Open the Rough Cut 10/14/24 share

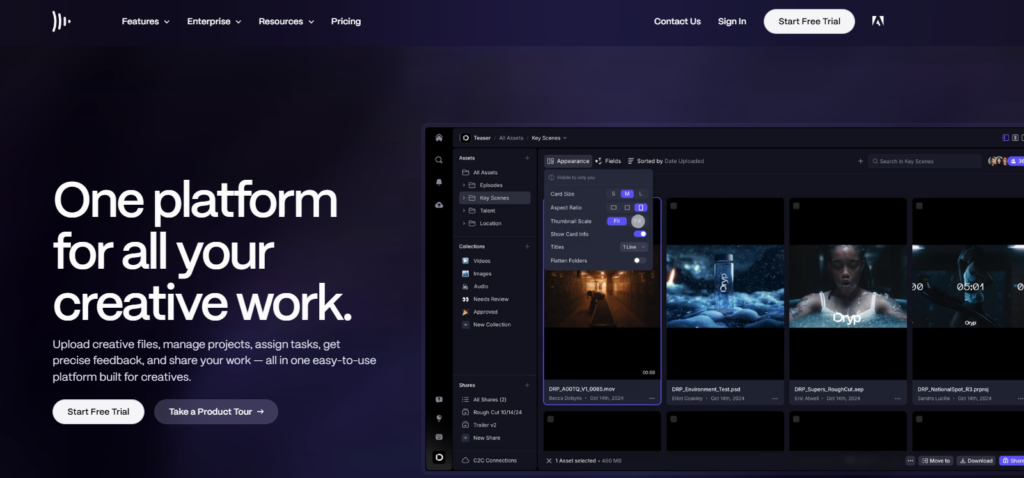point(491,412)
